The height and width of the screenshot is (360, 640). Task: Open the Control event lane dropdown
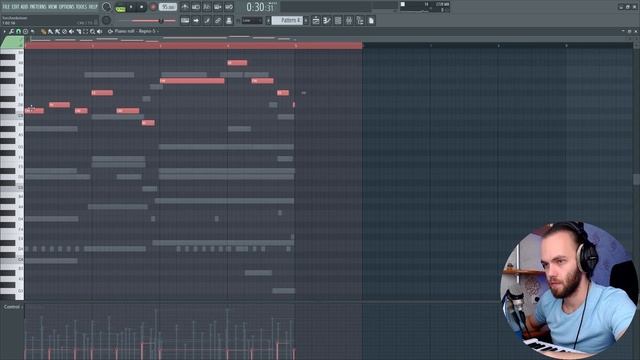(13, 307)
